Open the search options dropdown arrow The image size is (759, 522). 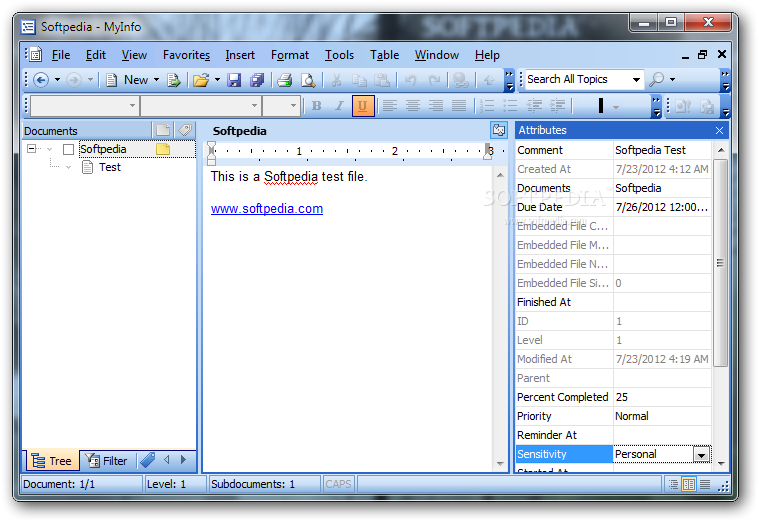tap(672, 79)
